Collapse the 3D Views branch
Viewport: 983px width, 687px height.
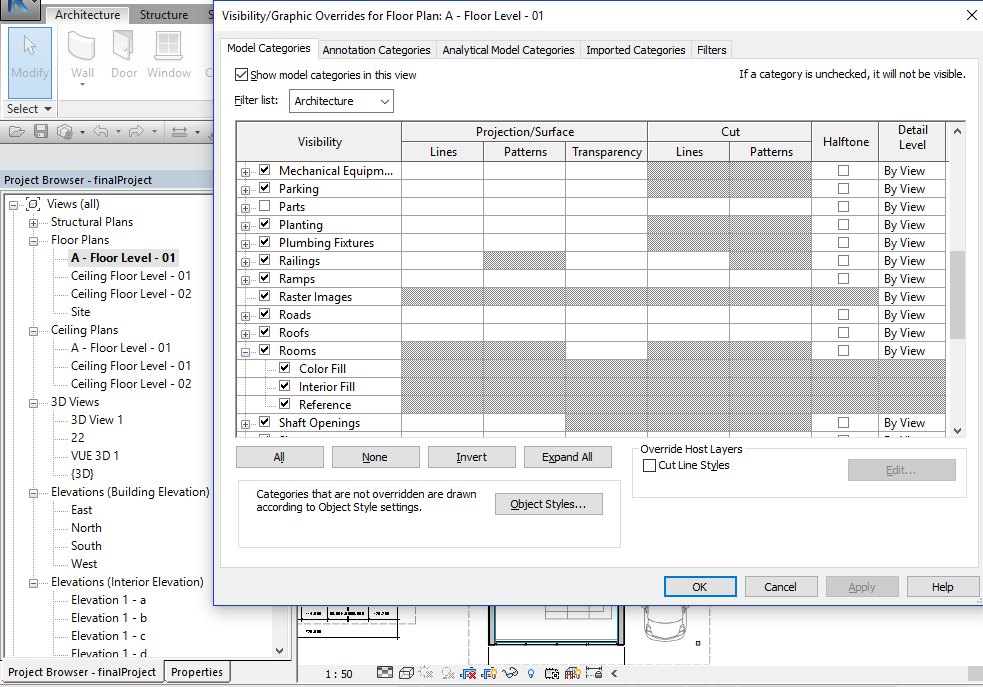33,403
